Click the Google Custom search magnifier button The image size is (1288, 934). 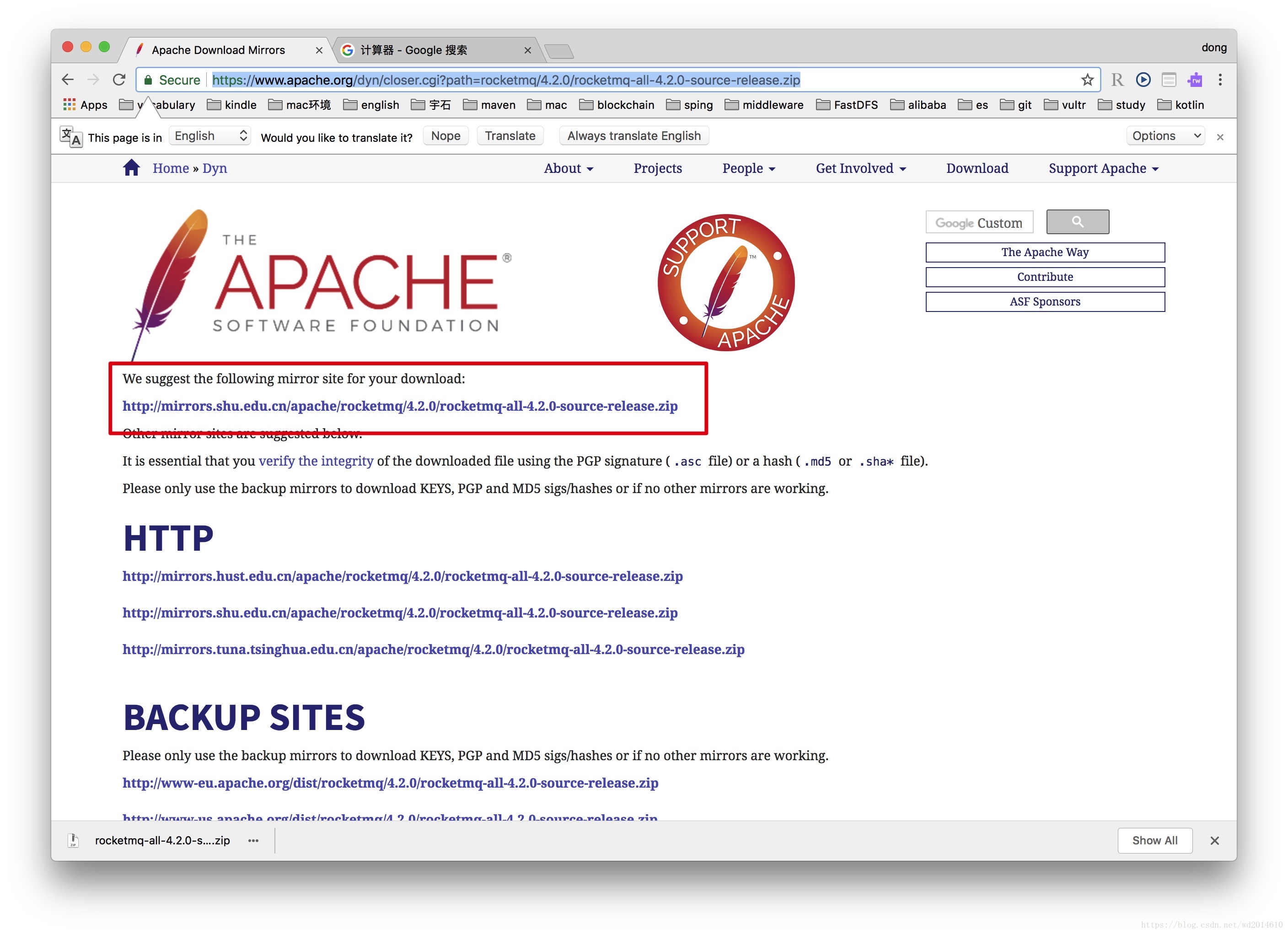(x=1077, y=222)
